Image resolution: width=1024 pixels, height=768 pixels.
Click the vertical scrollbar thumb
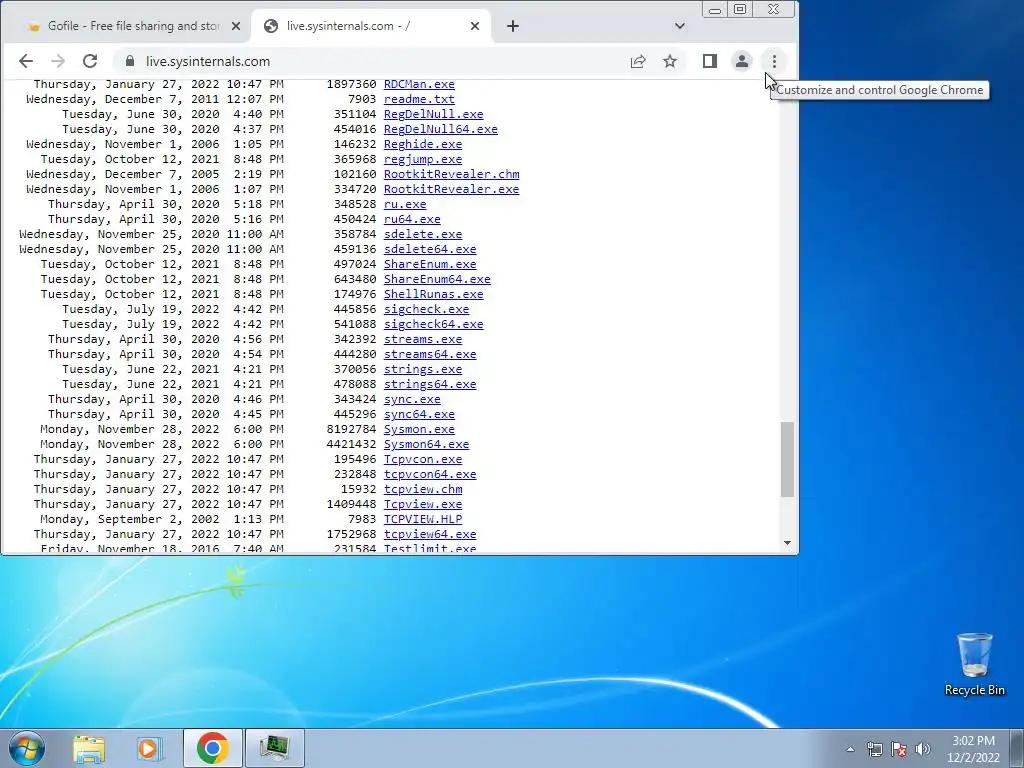point(788,459)
